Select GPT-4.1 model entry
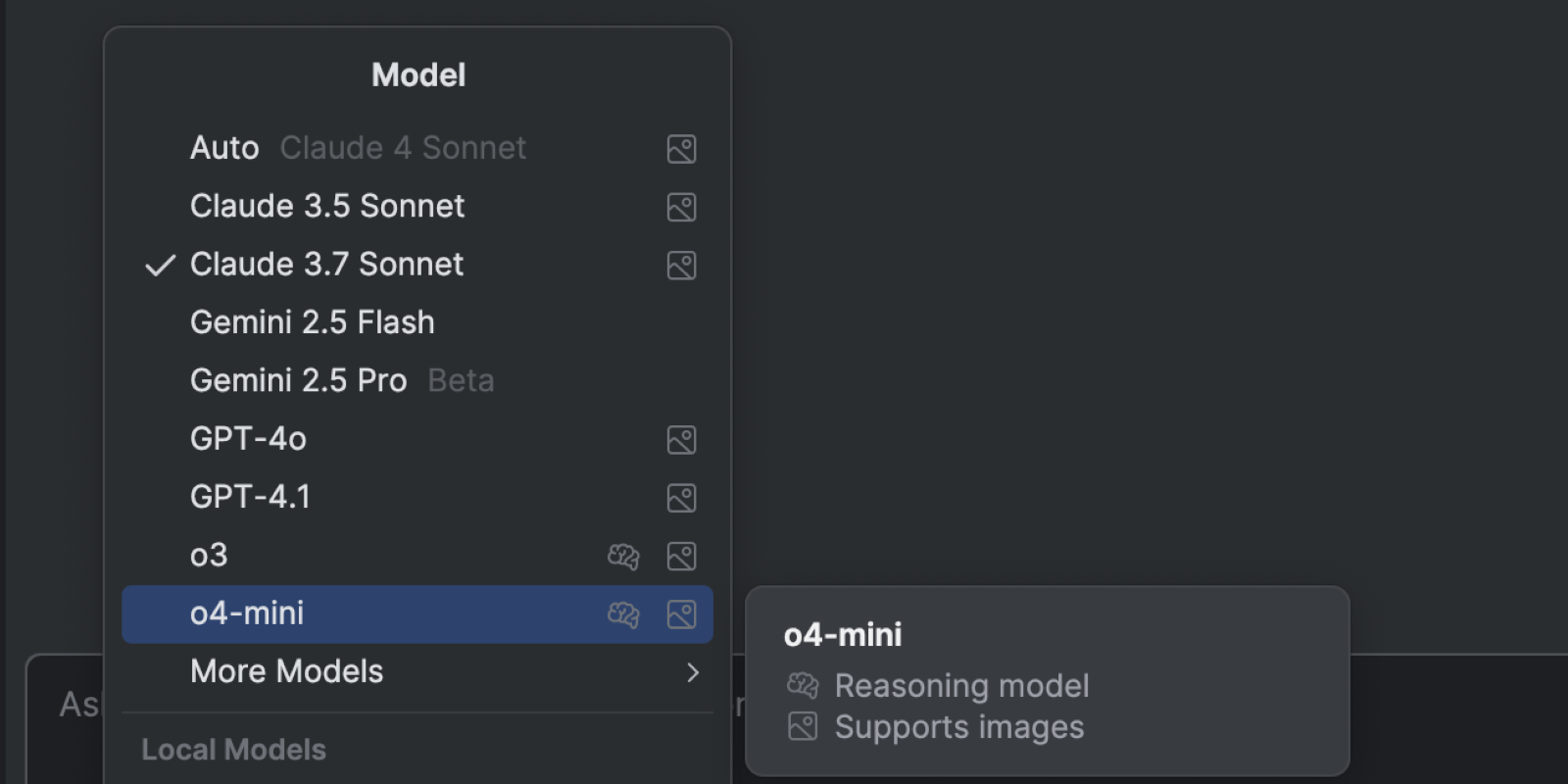 (x=417, y=498)
